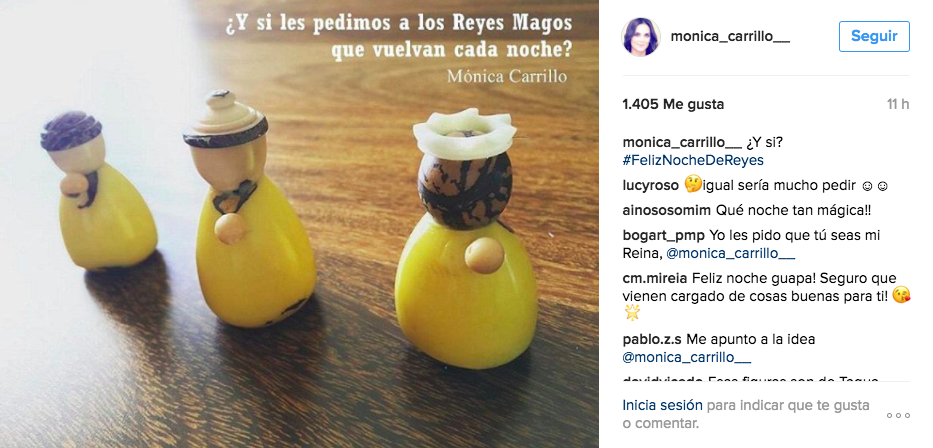This screenshot has width=933, height=448.
Task: Click the thinking face emoji in lucyroso comment
Action: 693,184
